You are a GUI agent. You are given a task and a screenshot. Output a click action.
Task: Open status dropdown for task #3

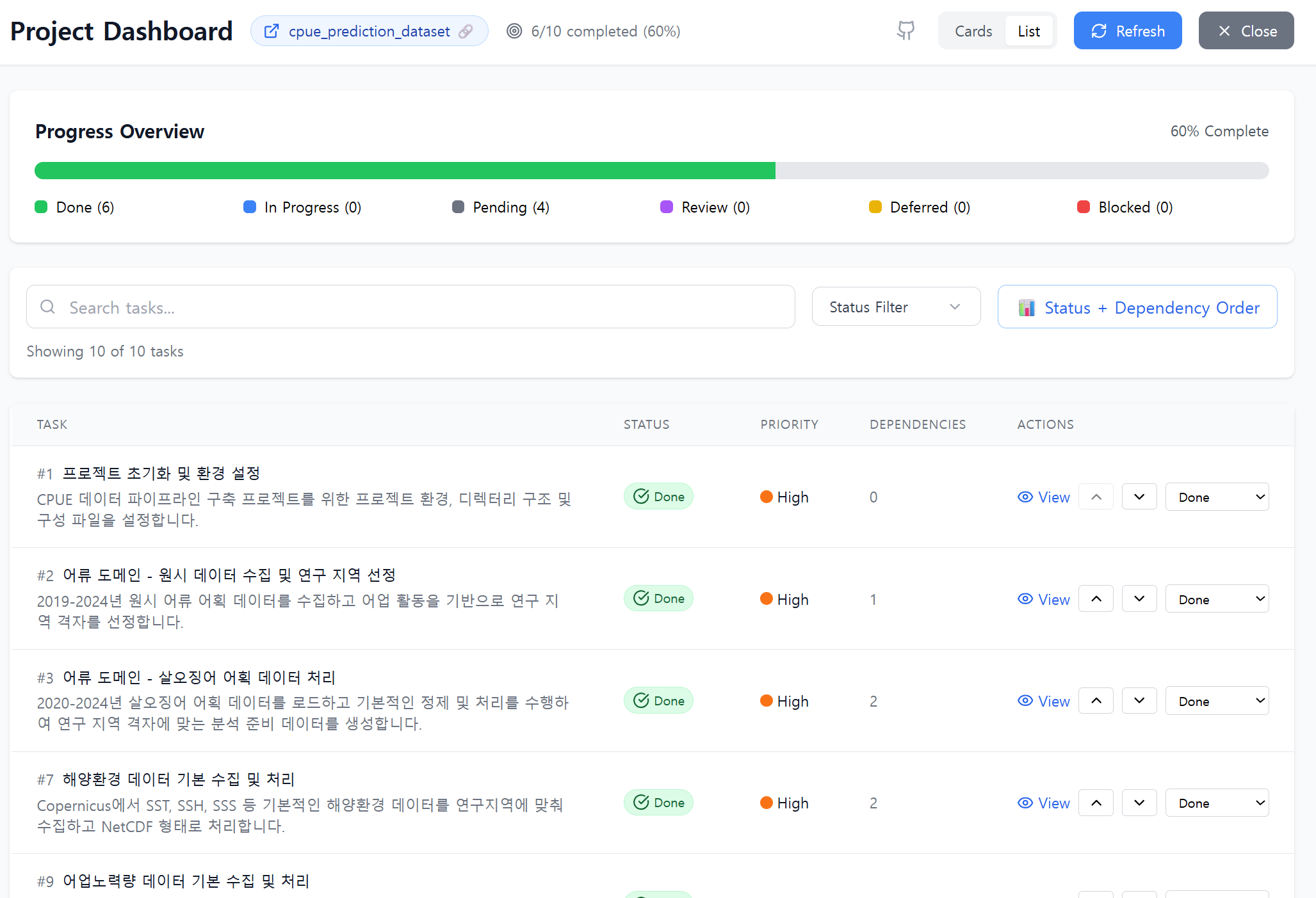coord(1217,700)
